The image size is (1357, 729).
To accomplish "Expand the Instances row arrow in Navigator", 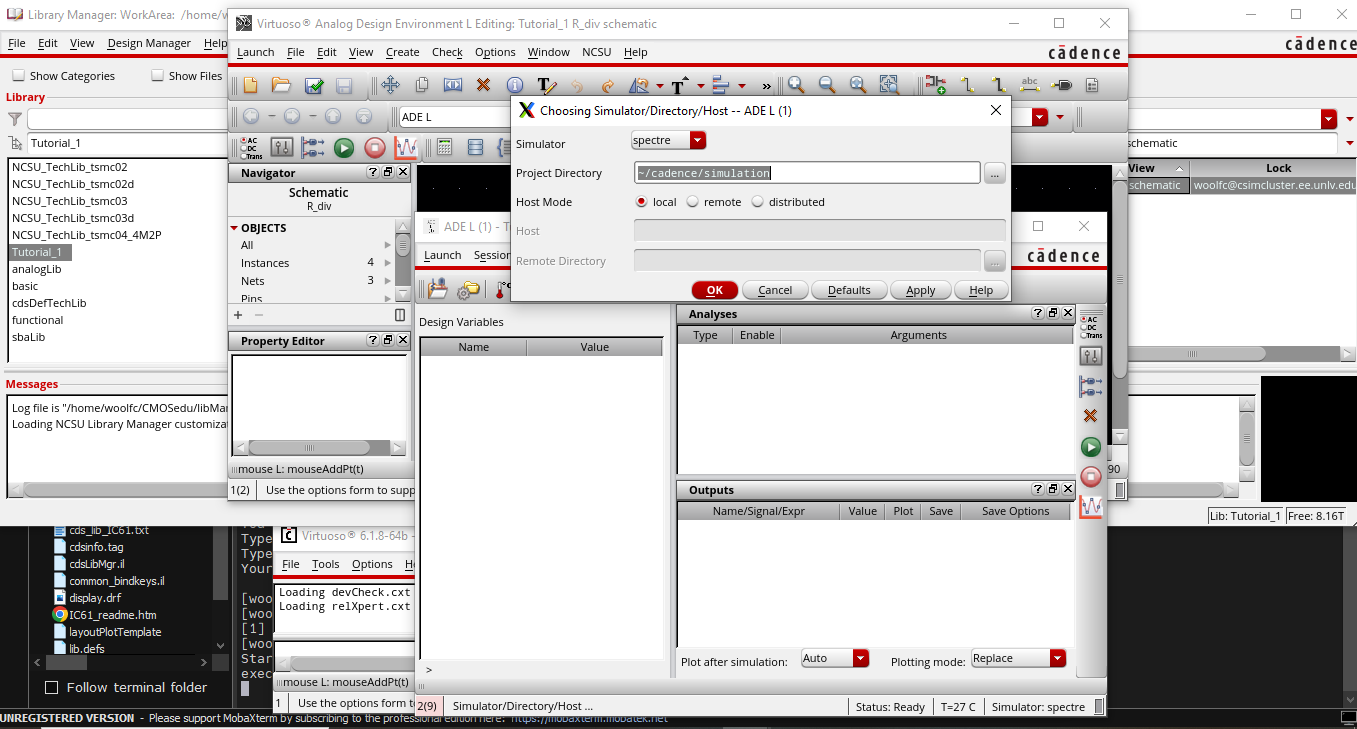I will tap(388, 263).
